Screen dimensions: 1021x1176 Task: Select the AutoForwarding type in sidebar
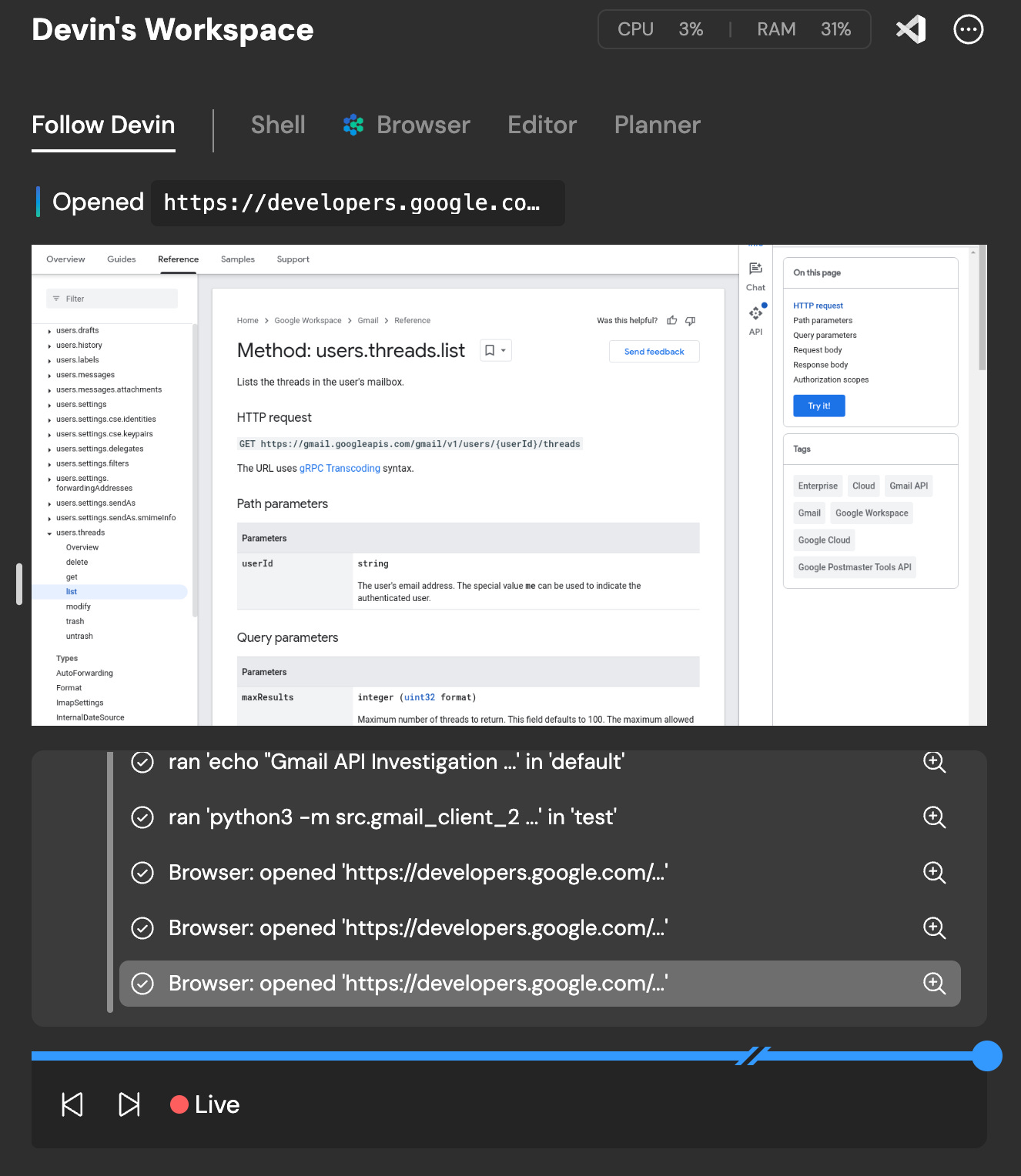click(x=85, y=673)
